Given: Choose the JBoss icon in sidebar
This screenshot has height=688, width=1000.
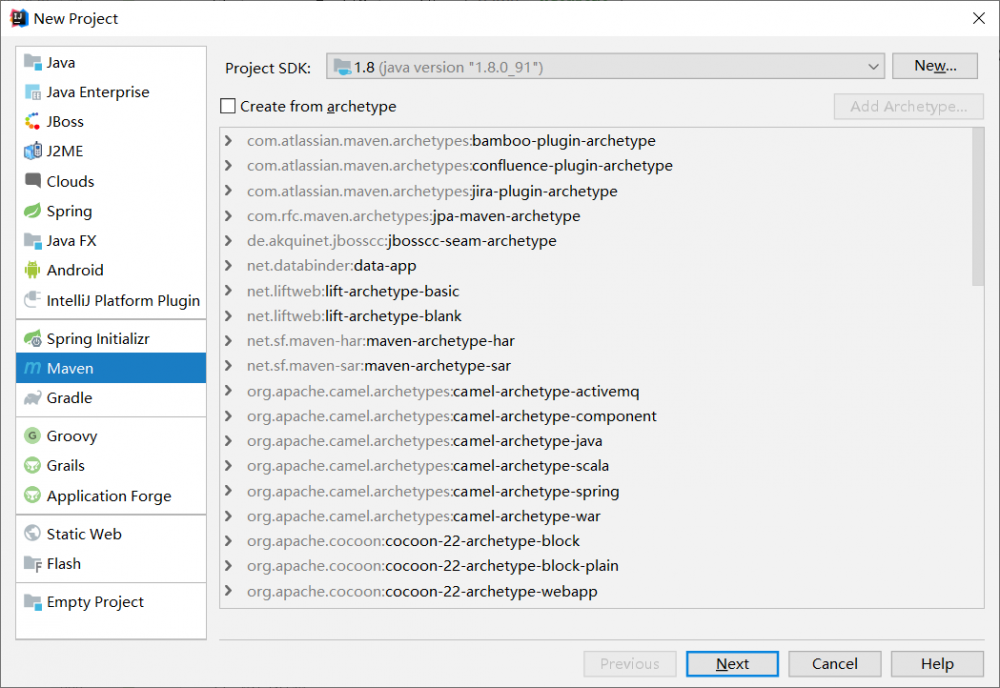Looking at the screenshot, I should click(x=33, y=122).
